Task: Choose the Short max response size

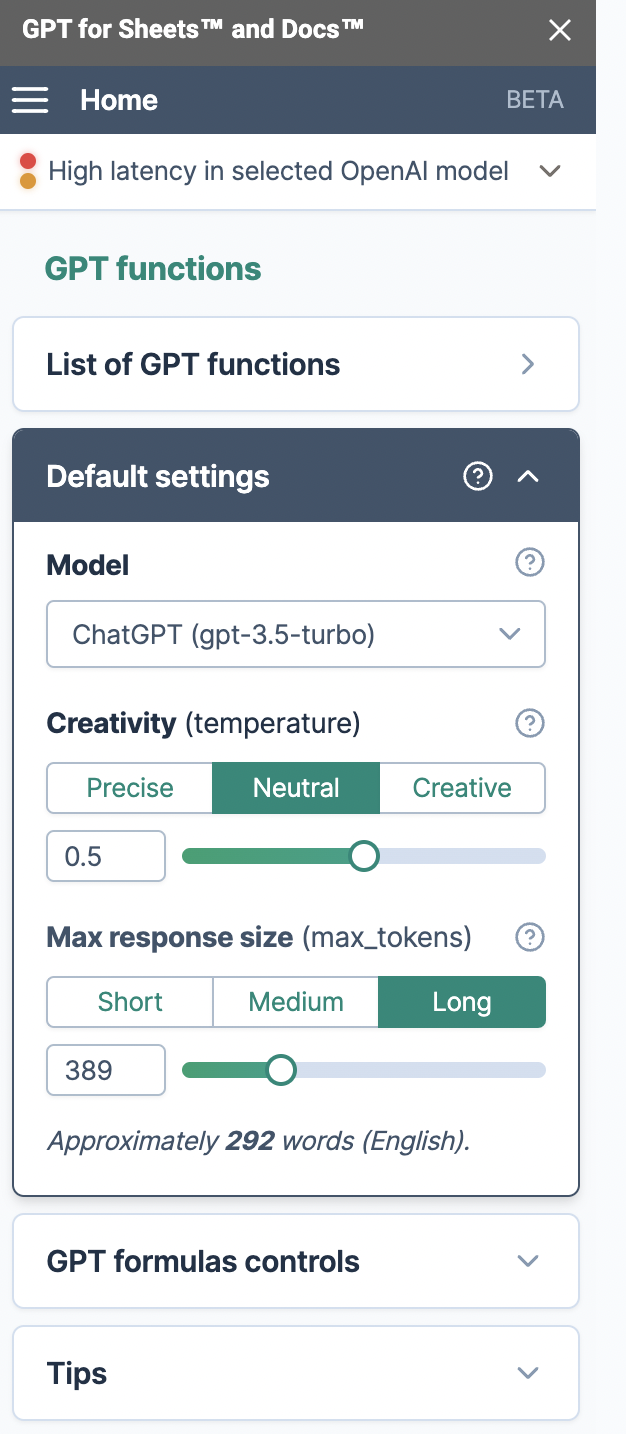Action: pyautogui.click(x=130, y=1002)
